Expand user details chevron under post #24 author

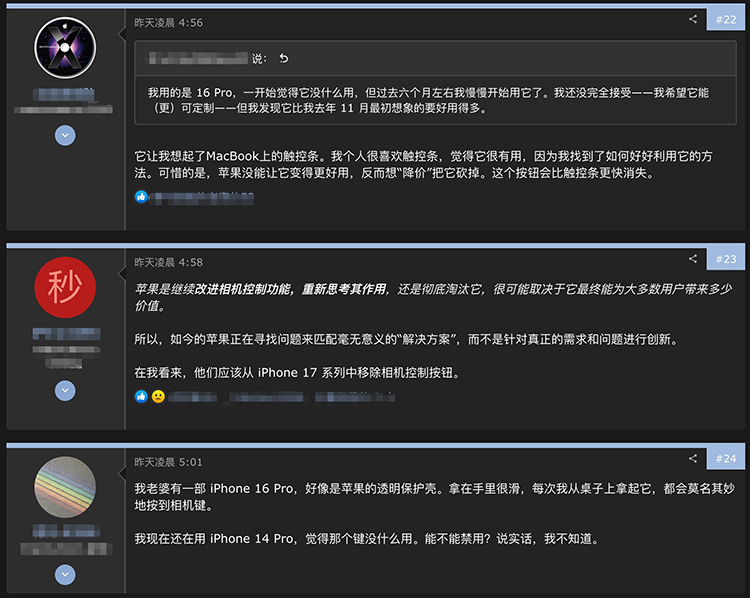pyautogui.click(x=65, y=575)
